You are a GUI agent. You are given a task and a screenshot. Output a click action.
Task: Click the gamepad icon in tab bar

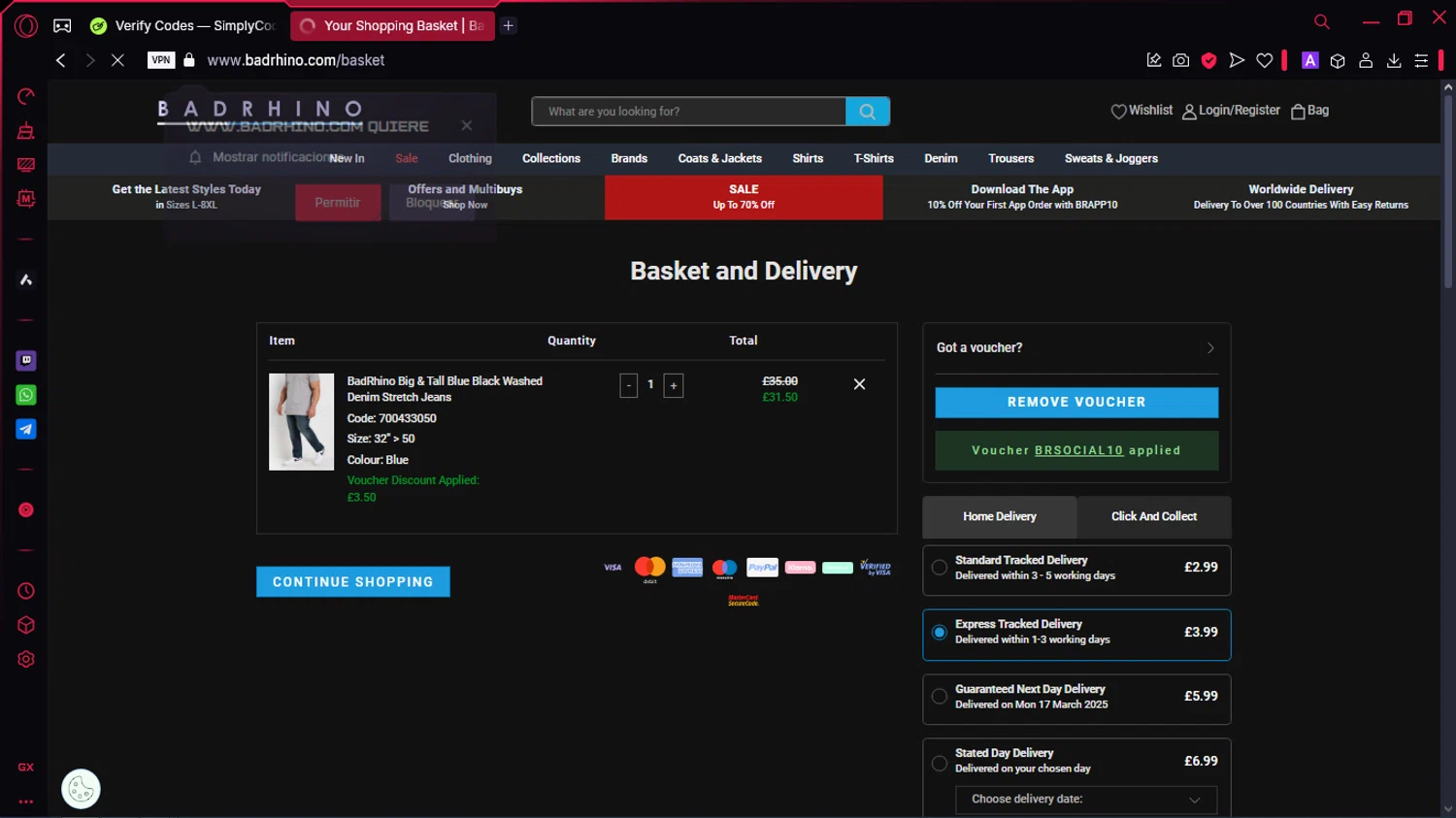62,26
